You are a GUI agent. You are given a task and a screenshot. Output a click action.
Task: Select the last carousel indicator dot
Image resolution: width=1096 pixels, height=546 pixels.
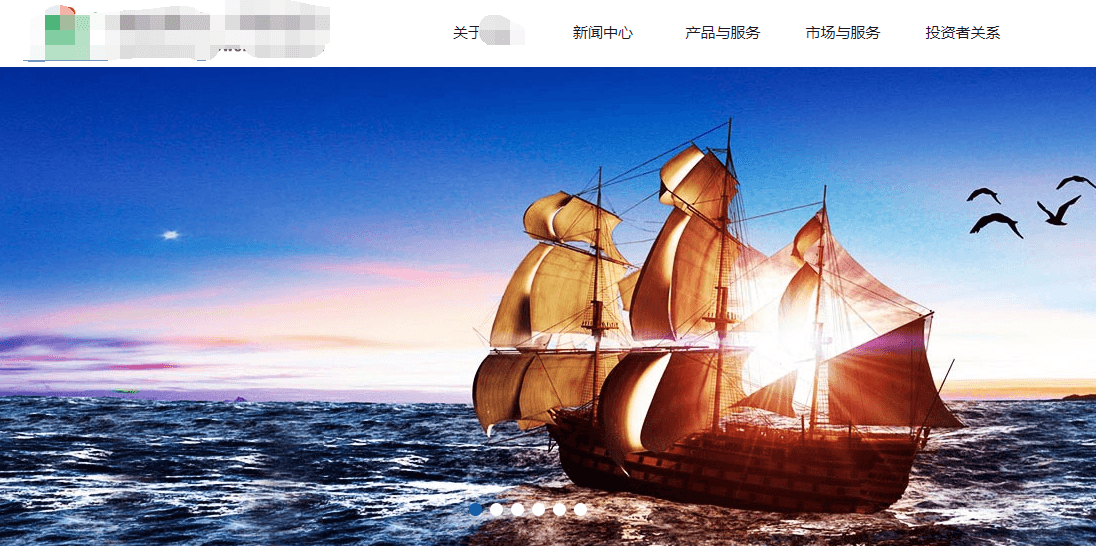pos(580,510)
